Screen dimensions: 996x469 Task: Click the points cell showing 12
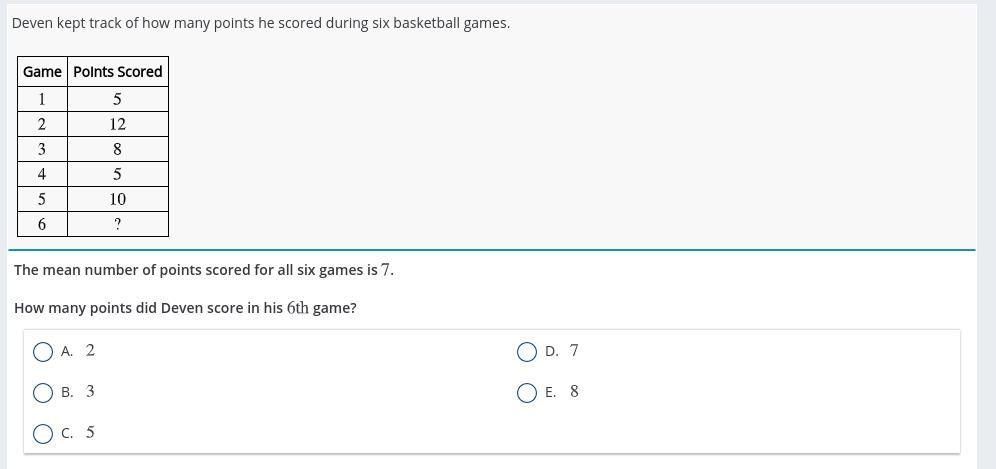point(117,124)
